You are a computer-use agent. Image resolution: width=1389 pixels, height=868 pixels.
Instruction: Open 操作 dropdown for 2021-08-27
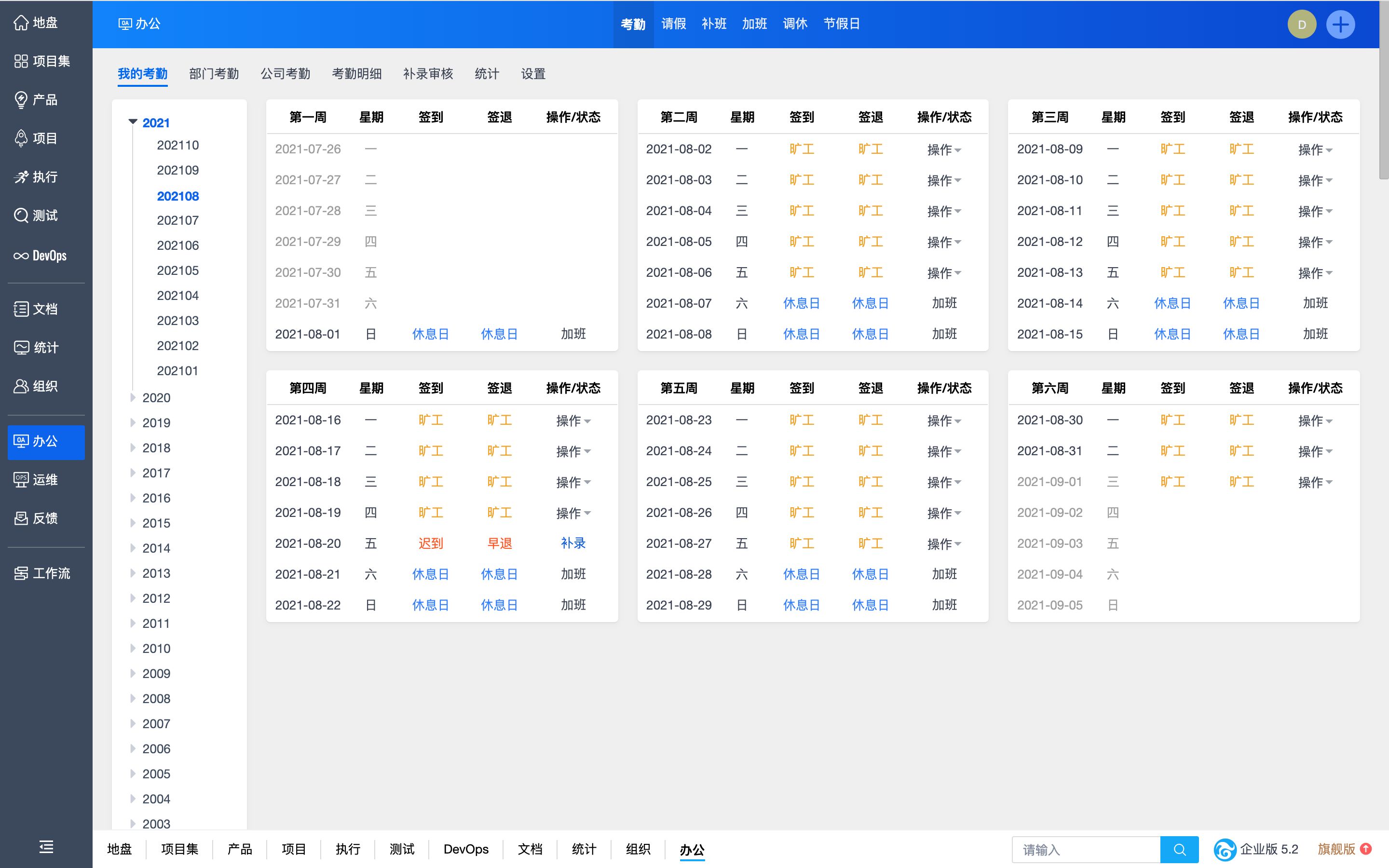click(x=943, y=543)
